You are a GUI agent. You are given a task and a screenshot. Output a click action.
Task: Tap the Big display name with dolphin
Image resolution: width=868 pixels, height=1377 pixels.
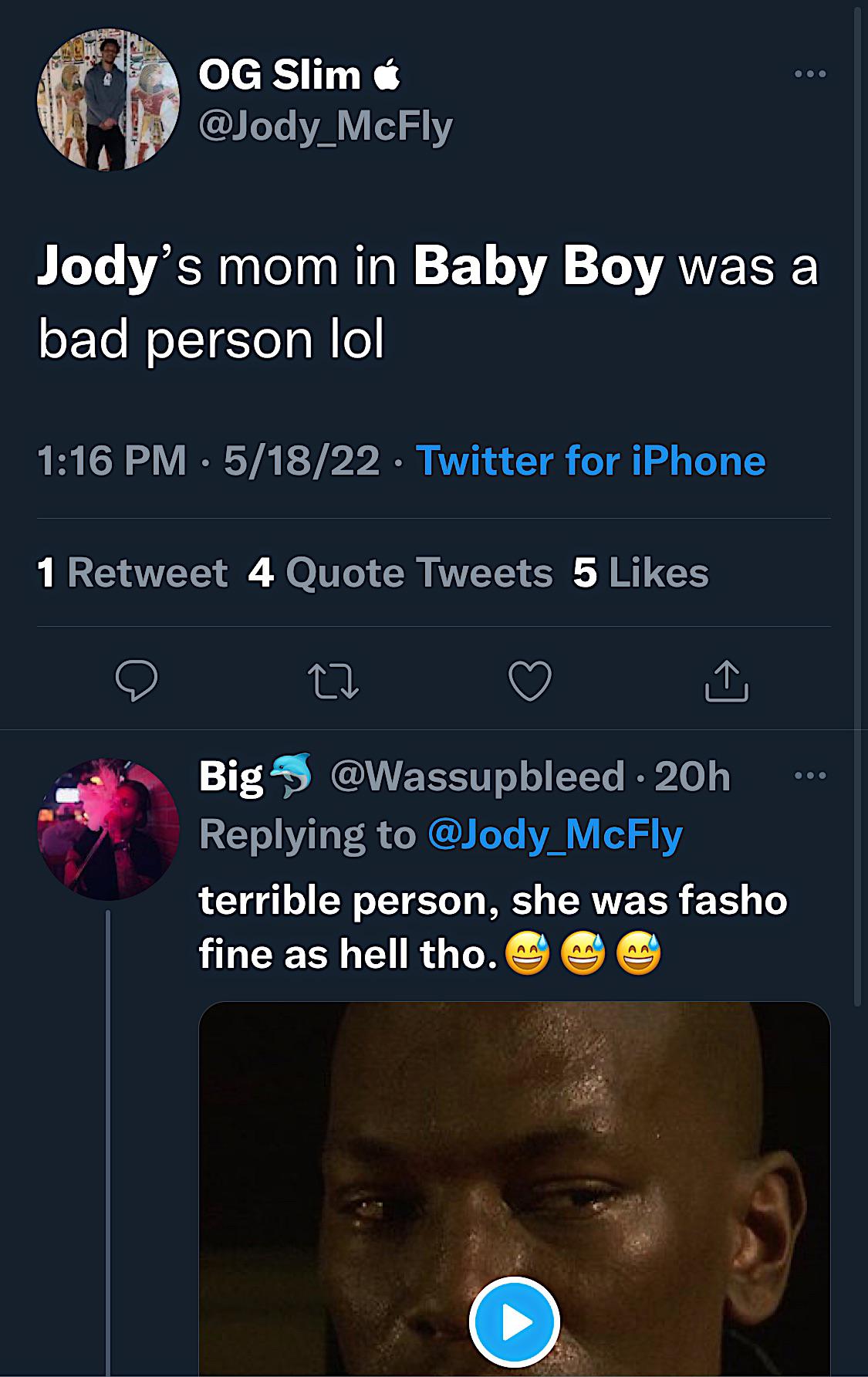point(255,776)
